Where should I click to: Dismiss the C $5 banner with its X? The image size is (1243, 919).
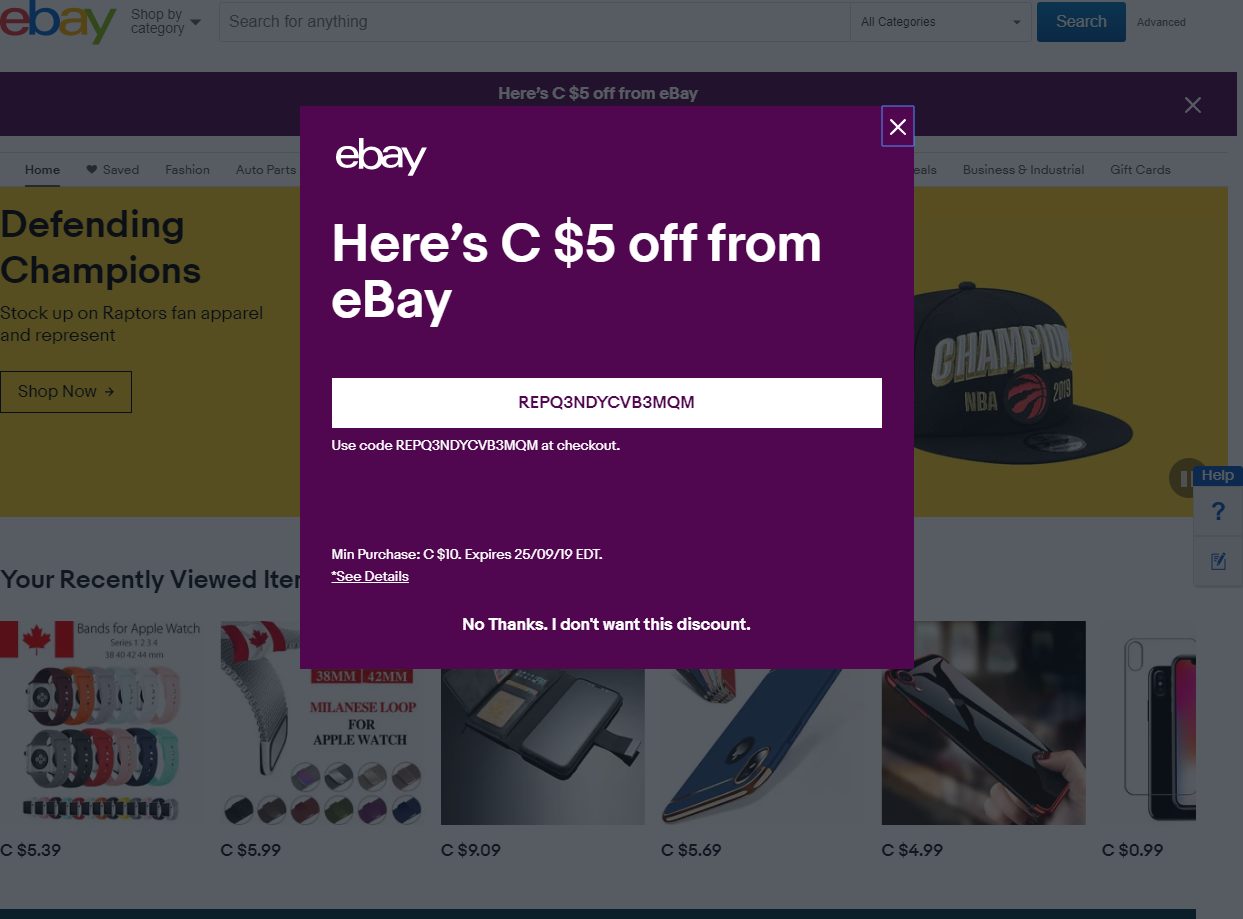(1192, 104)
